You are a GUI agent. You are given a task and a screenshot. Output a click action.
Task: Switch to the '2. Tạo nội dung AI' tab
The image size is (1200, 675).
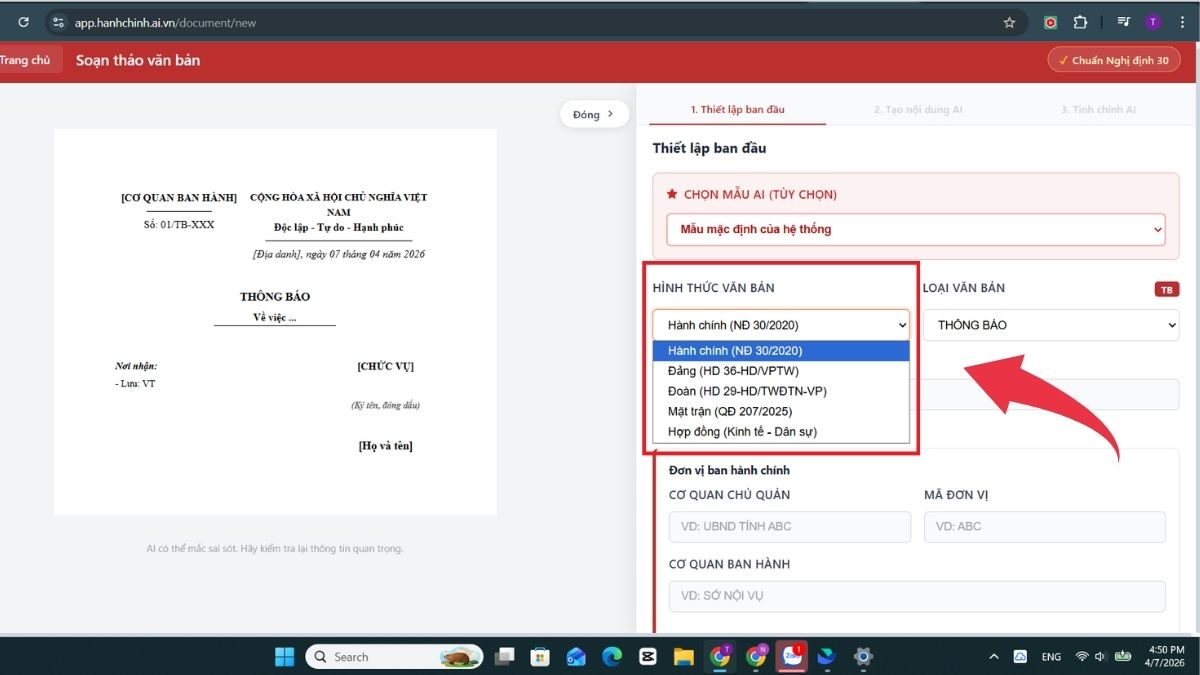(x=917, y=109)
